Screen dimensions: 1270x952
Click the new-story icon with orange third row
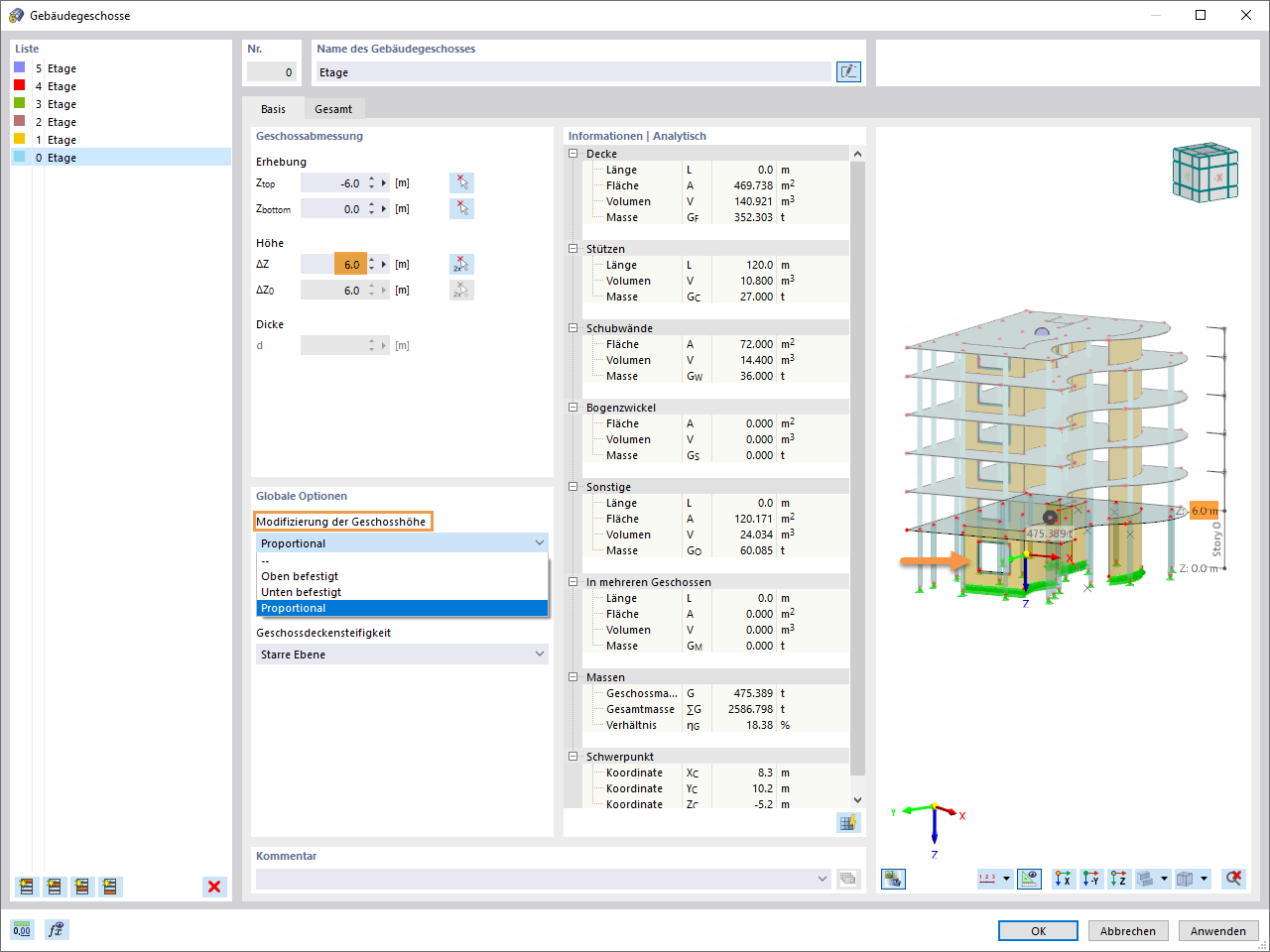[x=82, y=887]
